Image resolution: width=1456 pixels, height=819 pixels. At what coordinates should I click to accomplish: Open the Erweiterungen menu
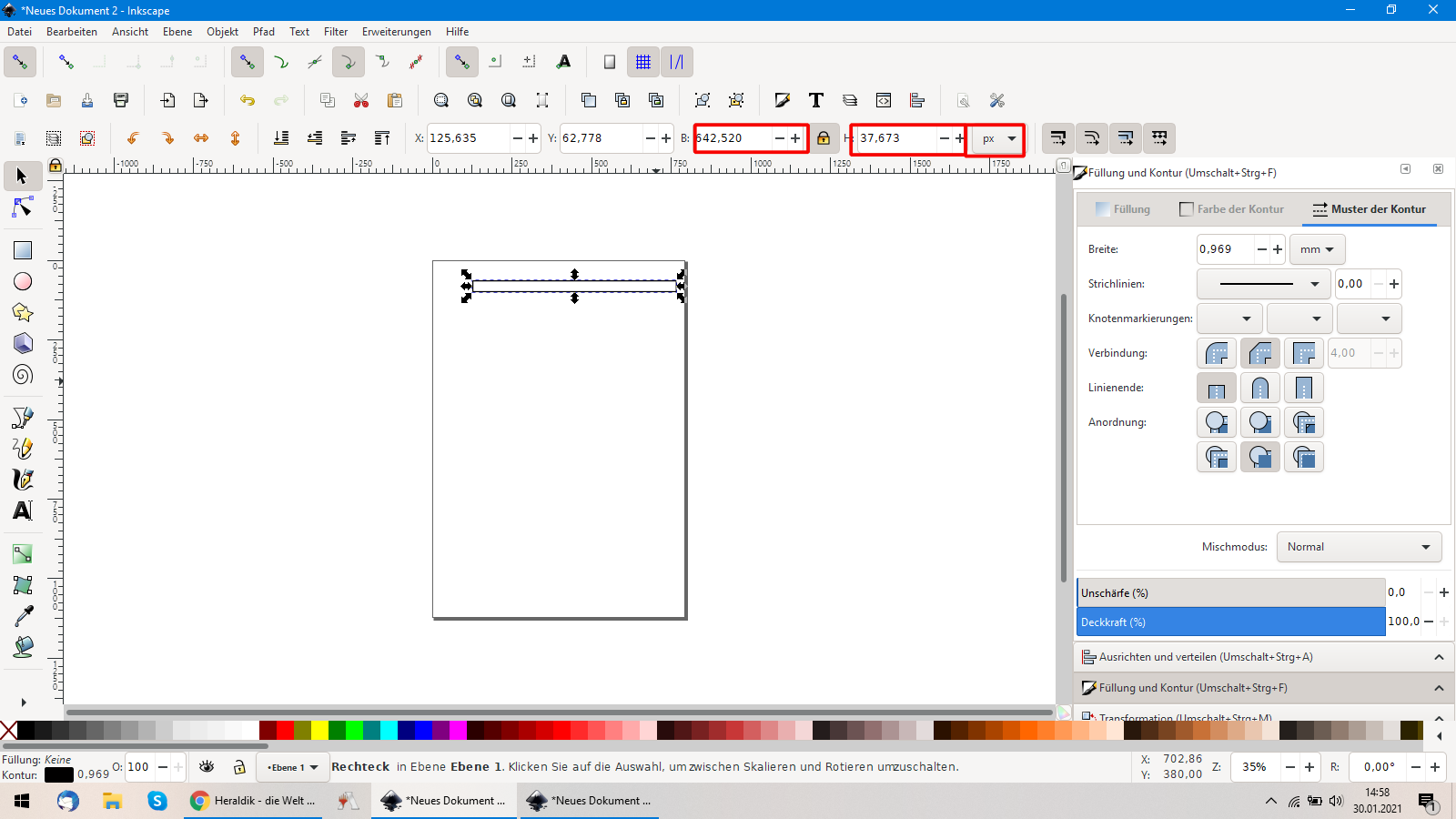click(396, 32)
